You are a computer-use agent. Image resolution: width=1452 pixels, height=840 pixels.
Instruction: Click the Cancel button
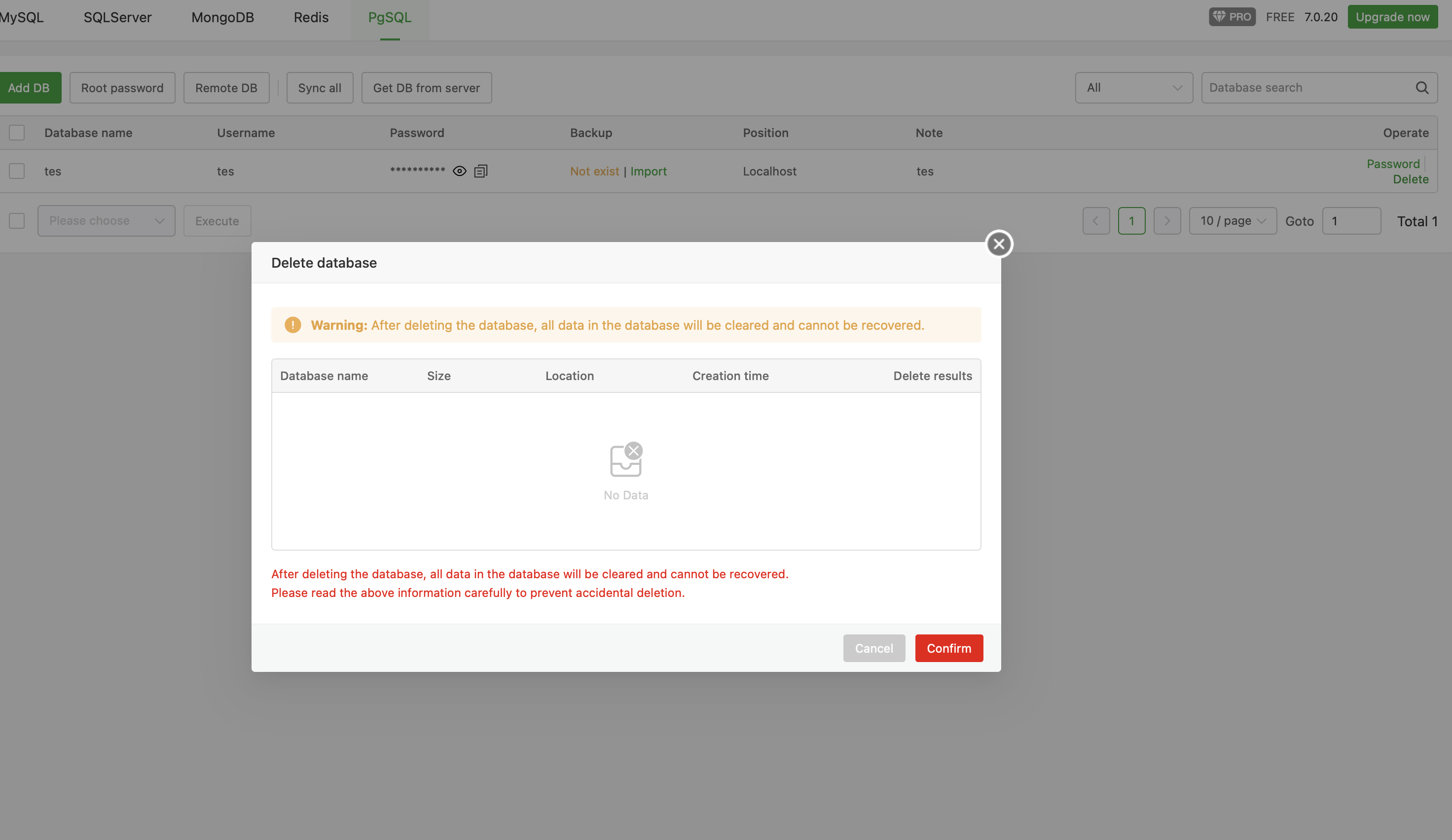pos(873,648)
